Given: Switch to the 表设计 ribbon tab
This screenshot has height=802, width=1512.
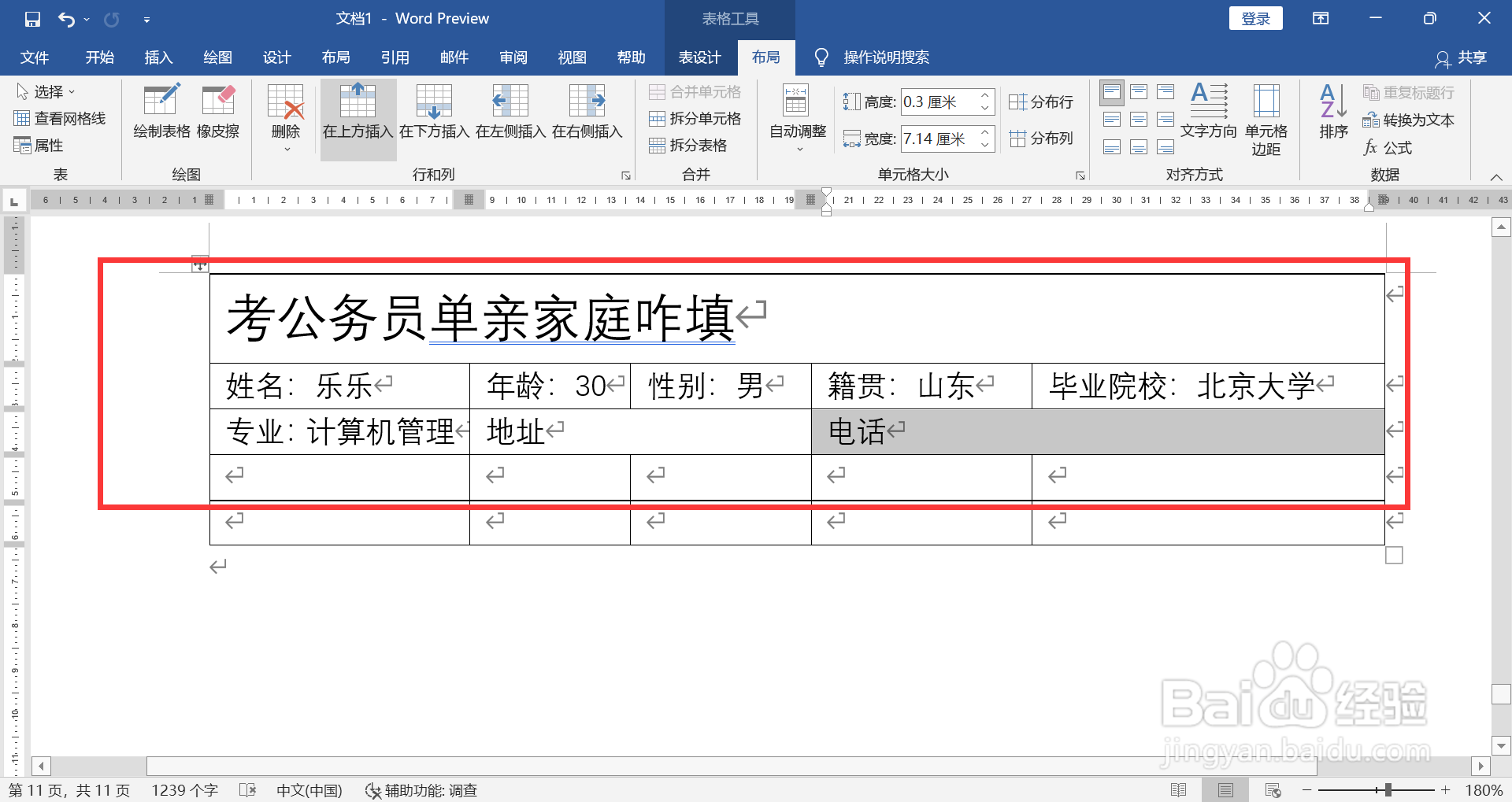Looking at the screenshot, I should pos(699,57).
